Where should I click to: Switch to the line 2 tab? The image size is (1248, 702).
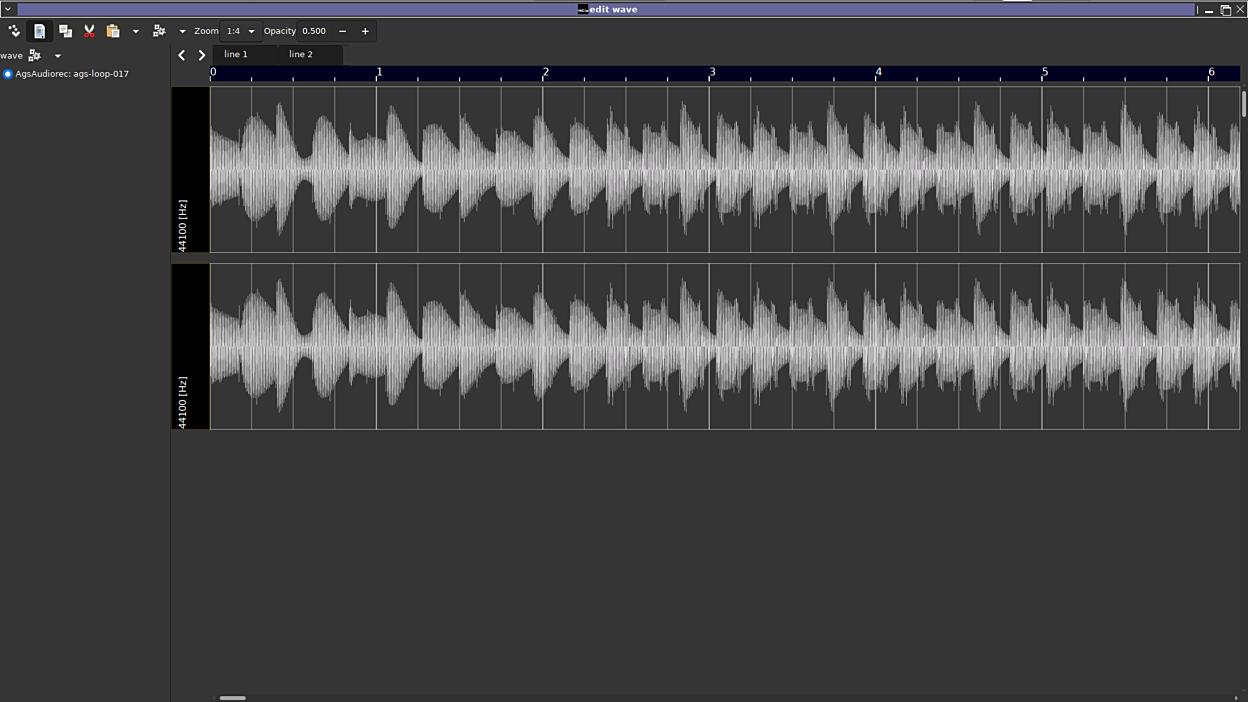301,54
